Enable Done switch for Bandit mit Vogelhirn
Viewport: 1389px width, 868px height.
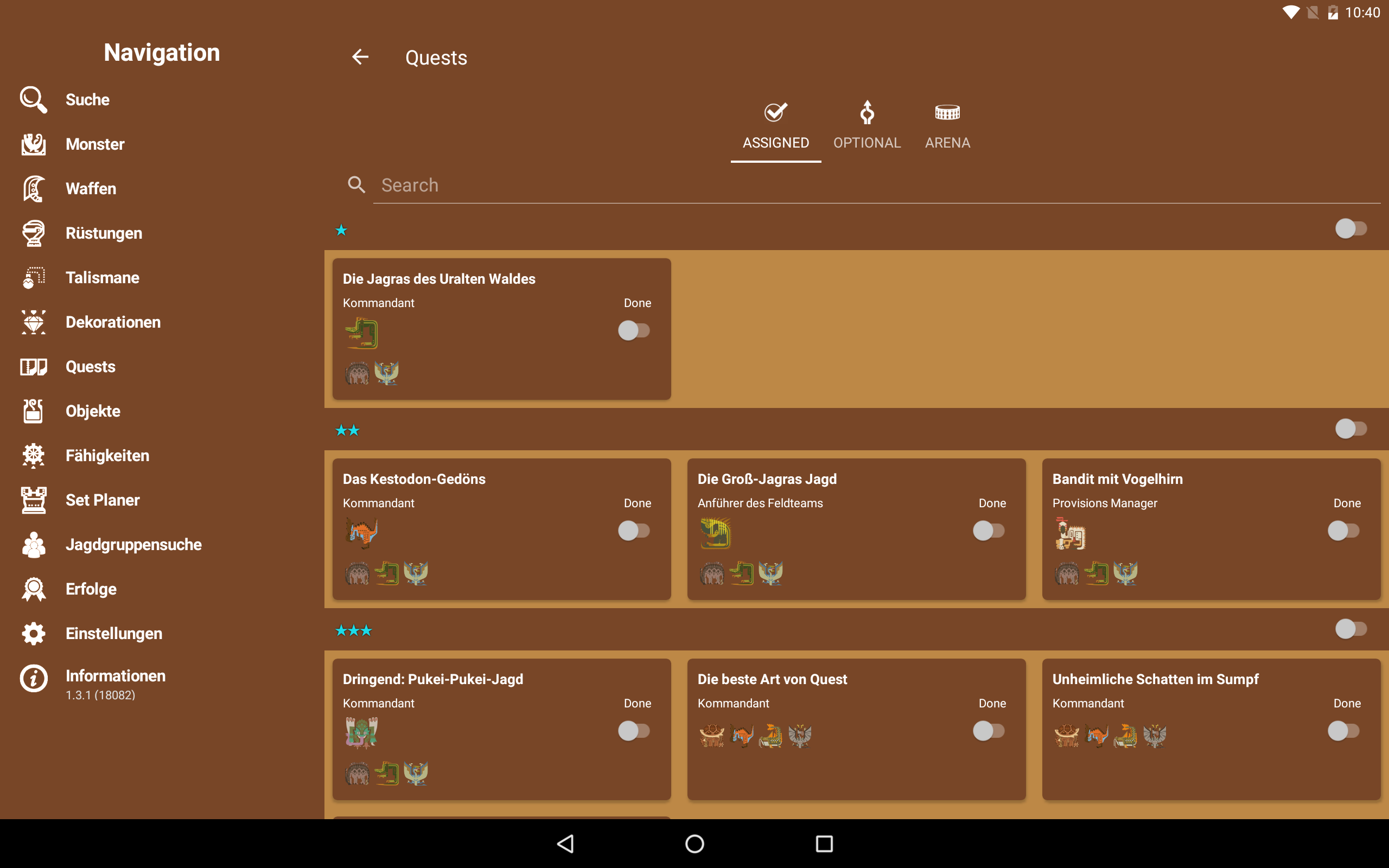[1343, 531]
